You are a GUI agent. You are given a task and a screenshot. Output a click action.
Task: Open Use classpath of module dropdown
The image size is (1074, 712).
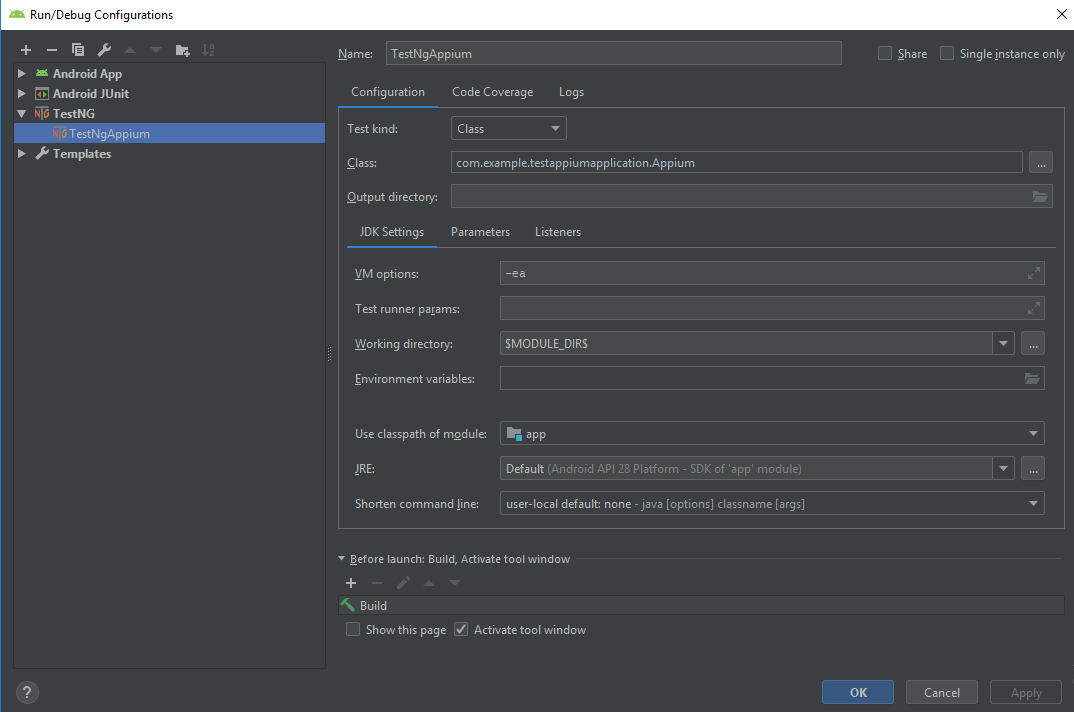(x=772, y=433)
